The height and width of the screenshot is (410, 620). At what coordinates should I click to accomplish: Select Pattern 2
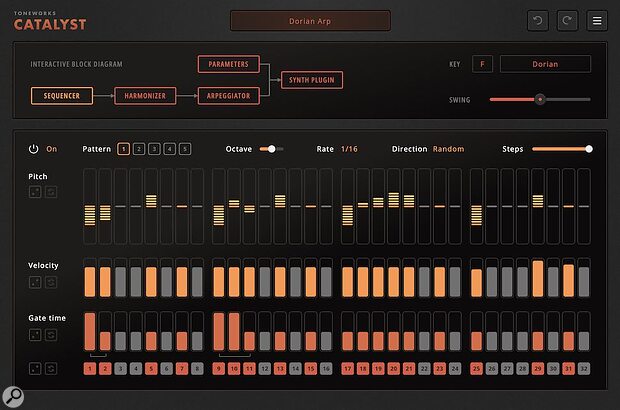(139, 149)
